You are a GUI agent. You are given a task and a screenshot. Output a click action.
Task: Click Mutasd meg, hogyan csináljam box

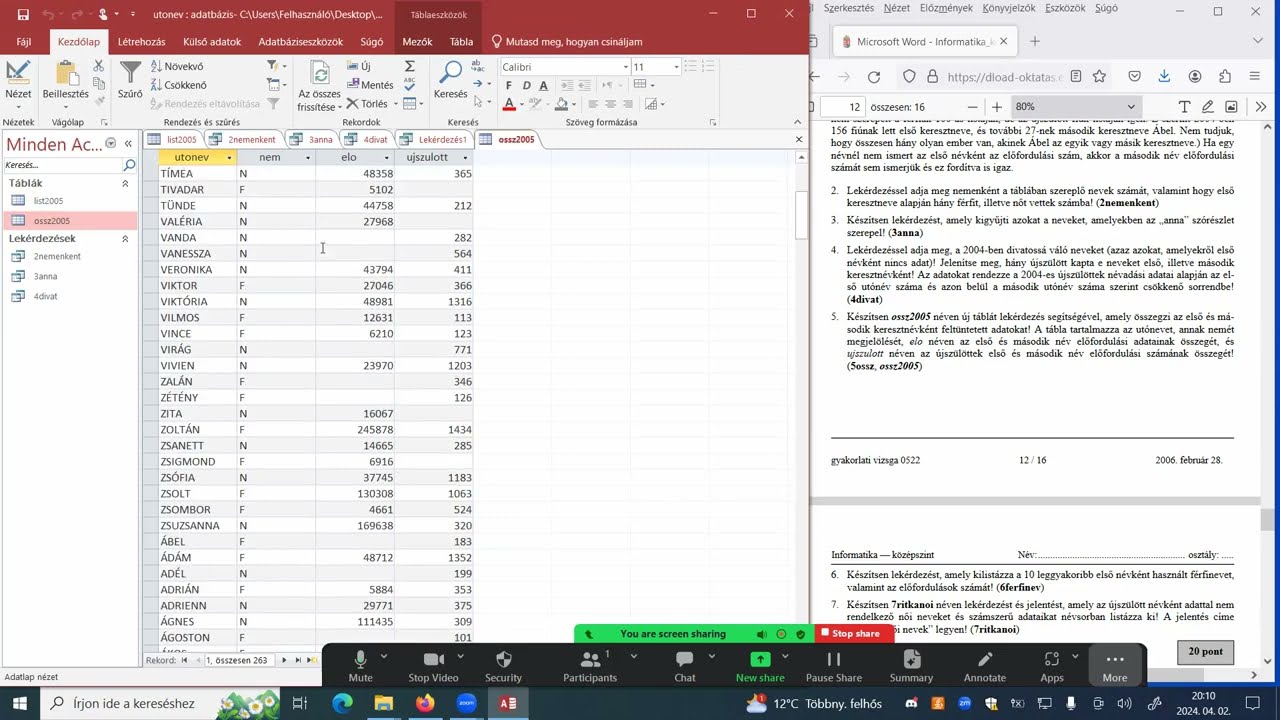[567, 42]
